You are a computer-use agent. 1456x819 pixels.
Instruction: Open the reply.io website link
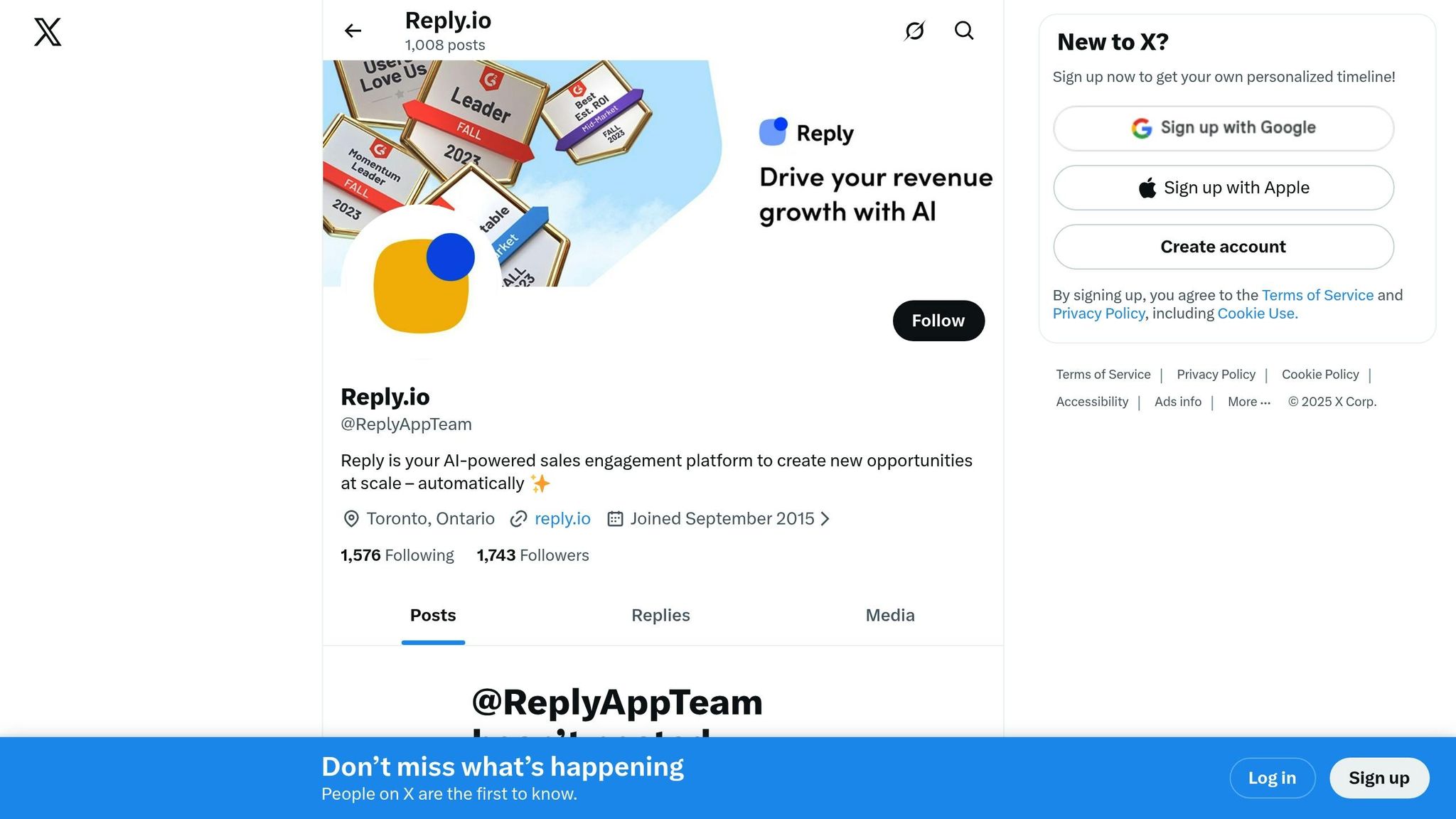point(562,519)
